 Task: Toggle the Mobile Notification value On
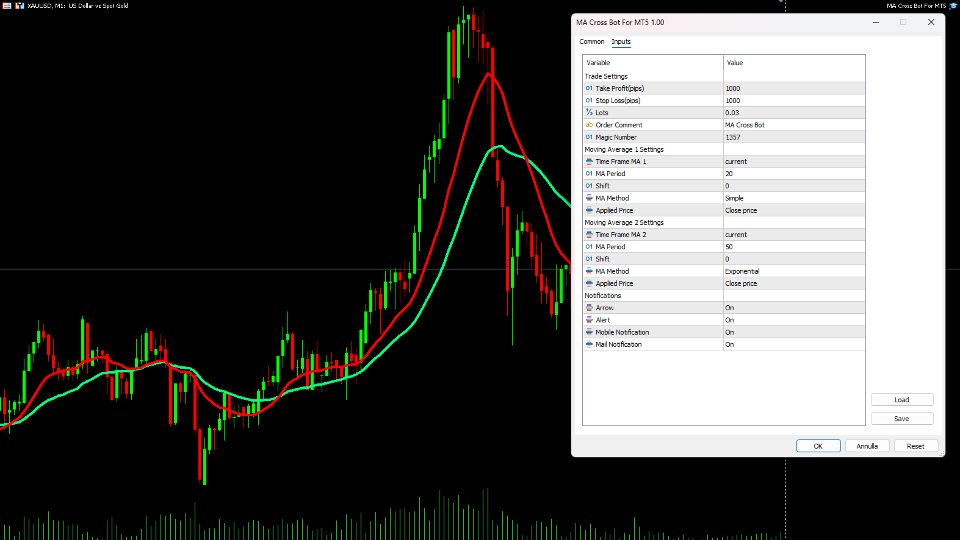click(x=794, y=332)
